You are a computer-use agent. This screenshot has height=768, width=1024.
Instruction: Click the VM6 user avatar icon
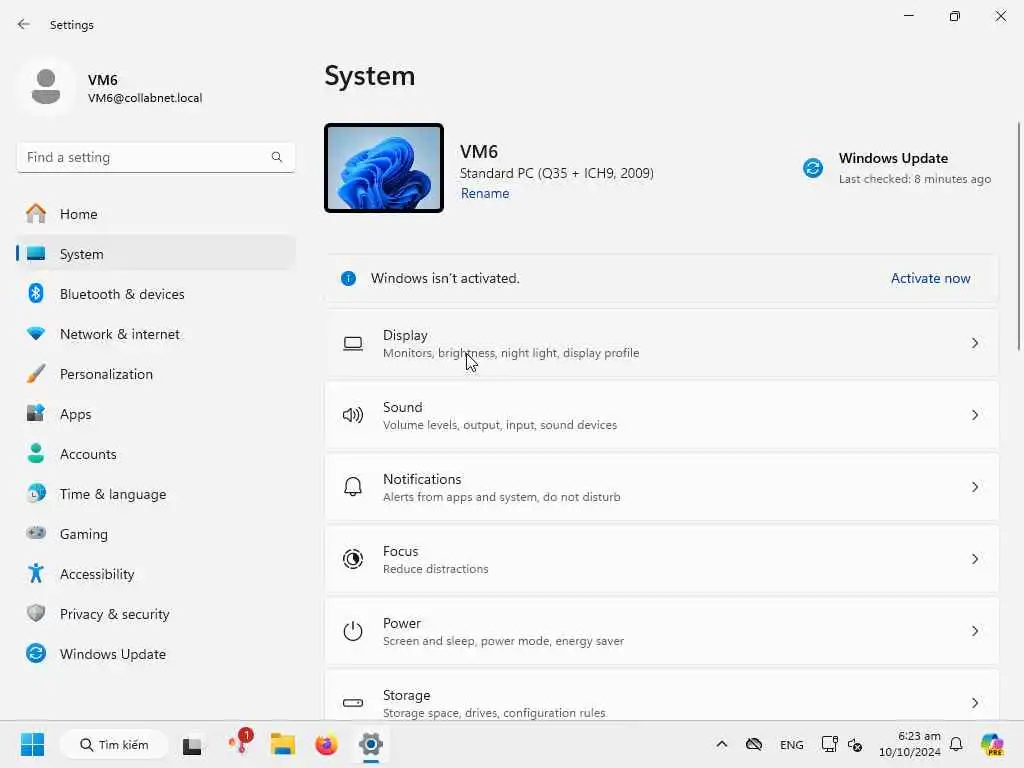click(46, 86)
